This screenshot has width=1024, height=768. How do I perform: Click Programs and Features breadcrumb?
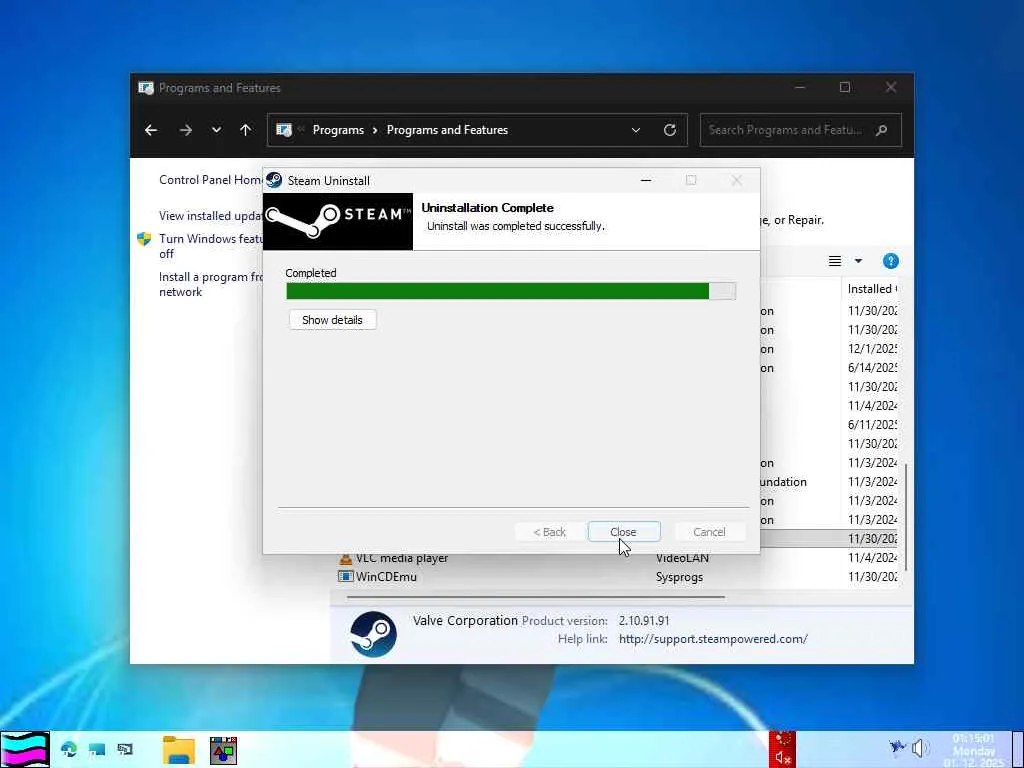point(447,130)
